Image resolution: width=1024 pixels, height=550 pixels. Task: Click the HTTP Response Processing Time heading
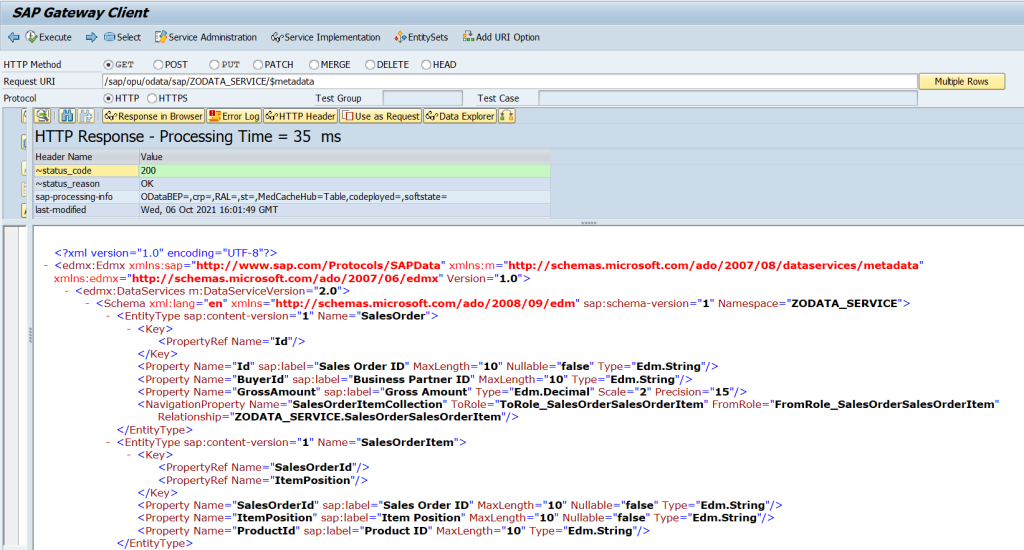point(188,137)
